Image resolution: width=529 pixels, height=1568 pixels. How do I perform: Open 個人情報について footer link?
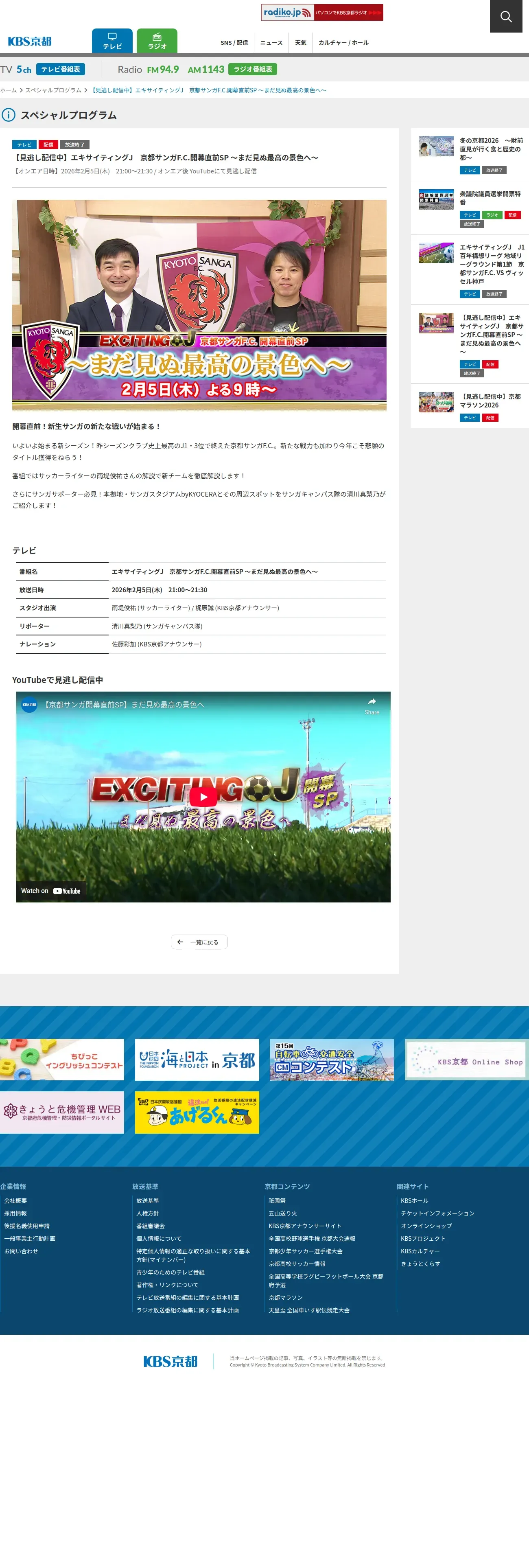click(159, 1238)
